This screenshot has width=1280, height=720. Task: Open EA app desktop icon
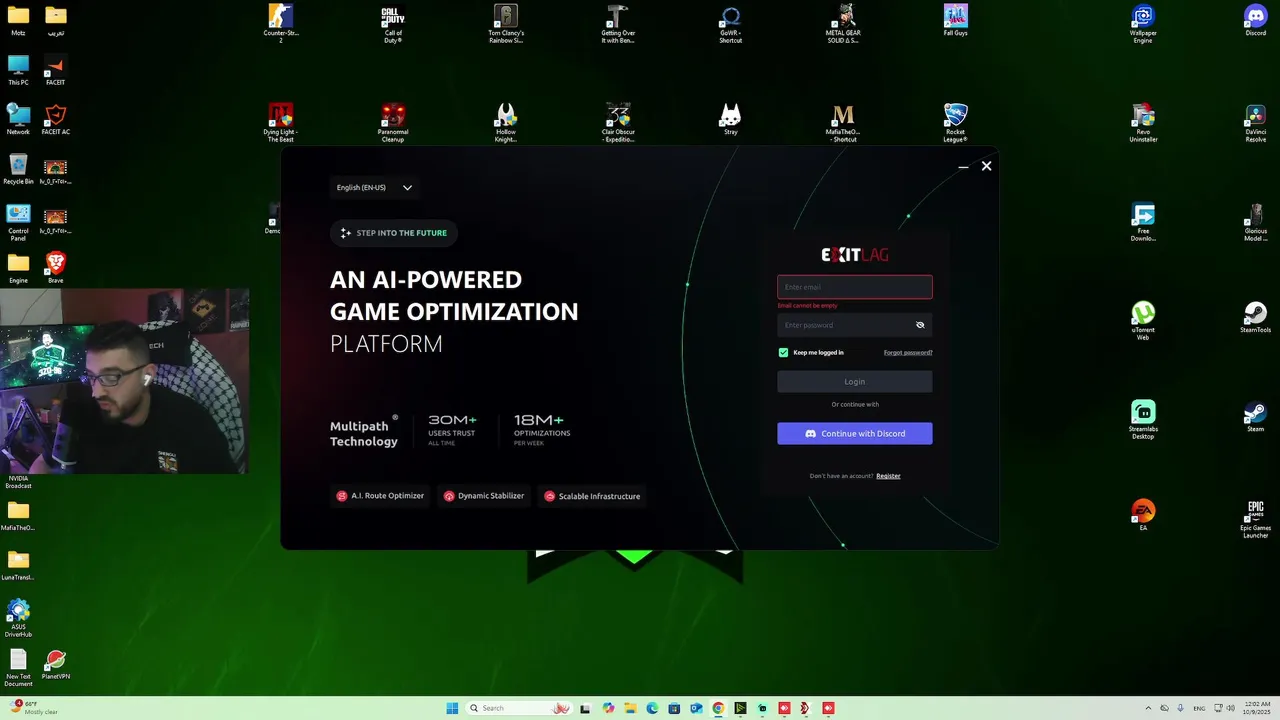coord(1143,515)
